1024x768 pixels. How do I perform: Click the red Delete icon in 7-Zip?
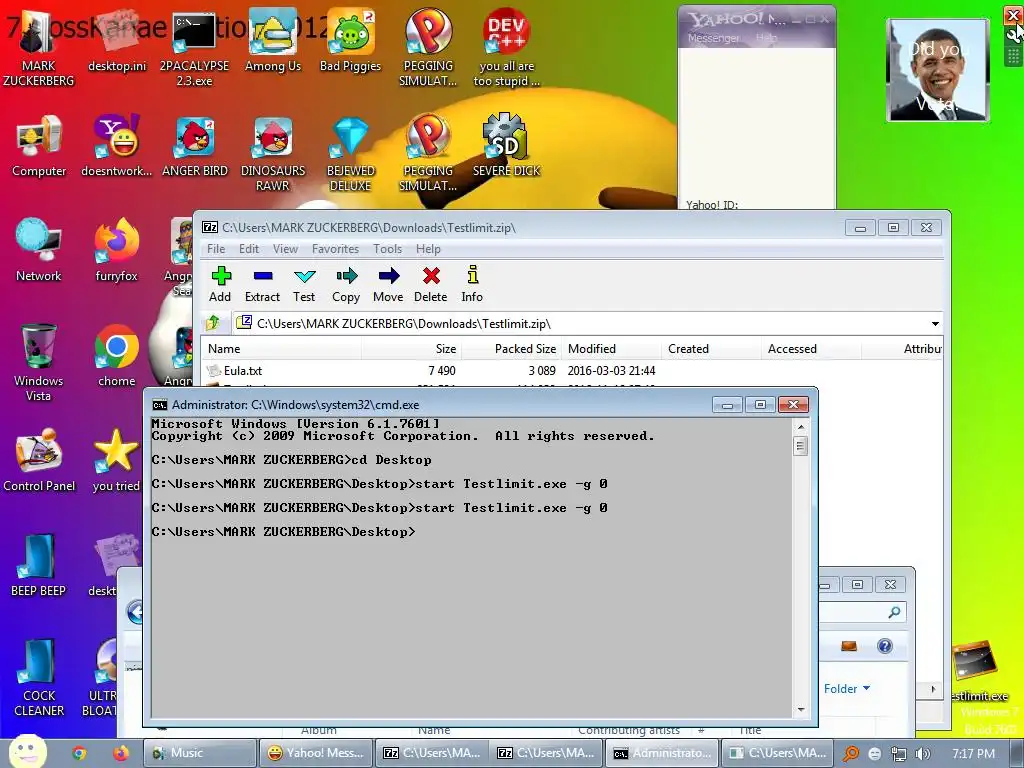(x=431, y=284)
